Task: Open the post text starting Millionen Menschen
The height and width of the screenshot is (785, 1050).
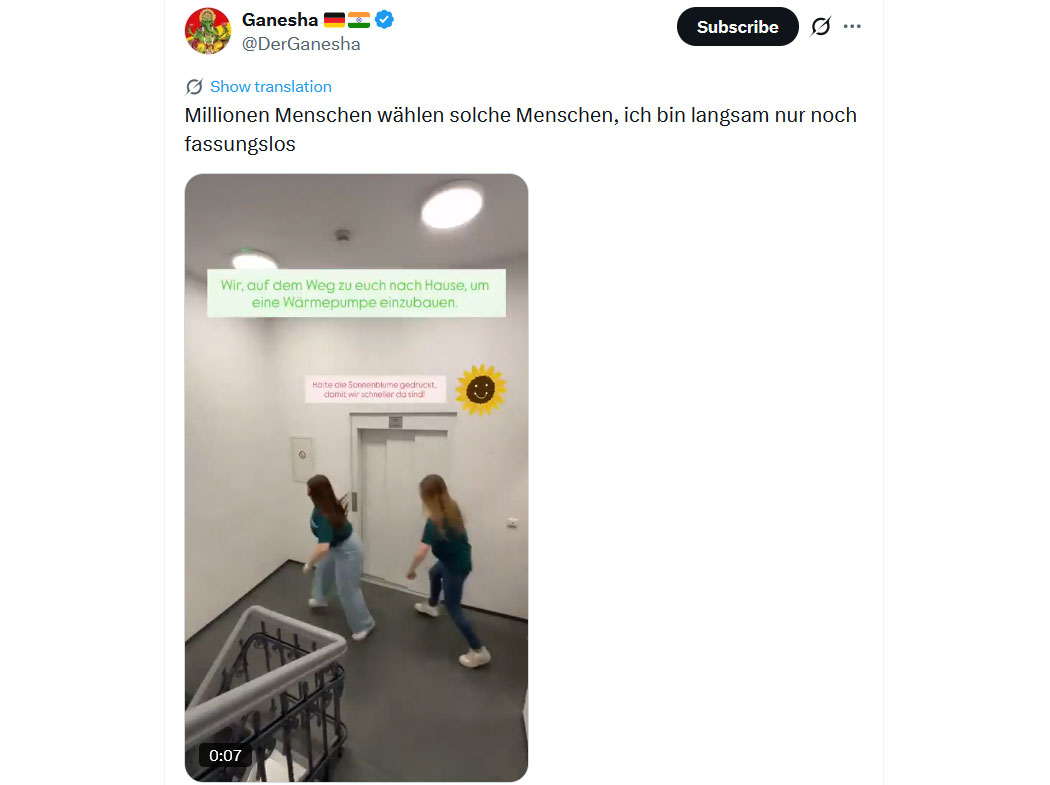Action: click(520, 129)
